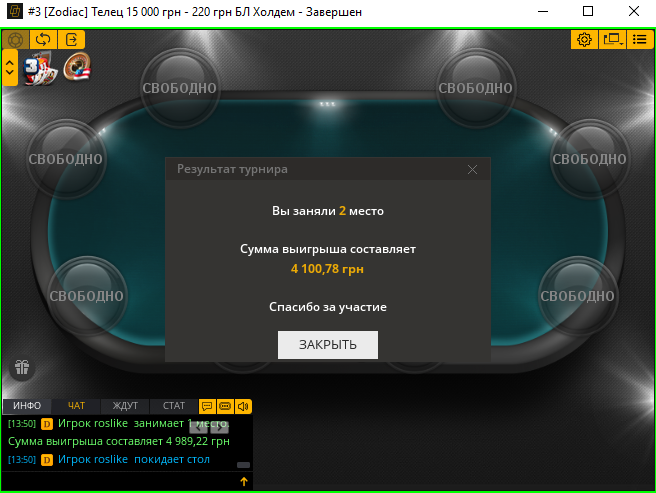This screenshot has height=493, width=656.
Task: Click the refresh arrows toolbar icon
Action: click(43, 40)
